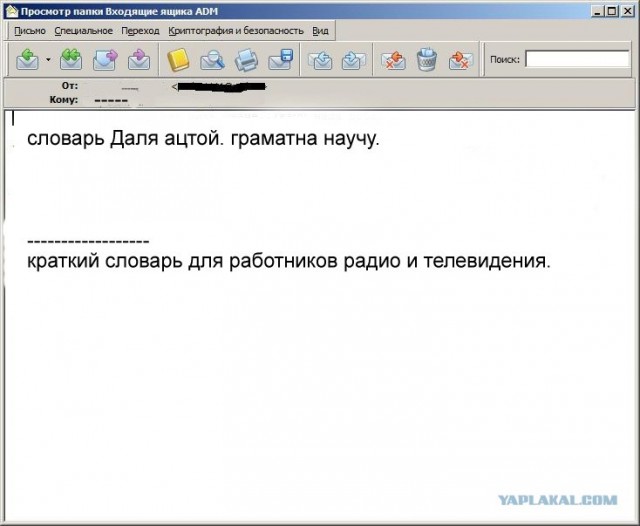
Task: Open the Криптография и безопасность menu
Action: 236,31
